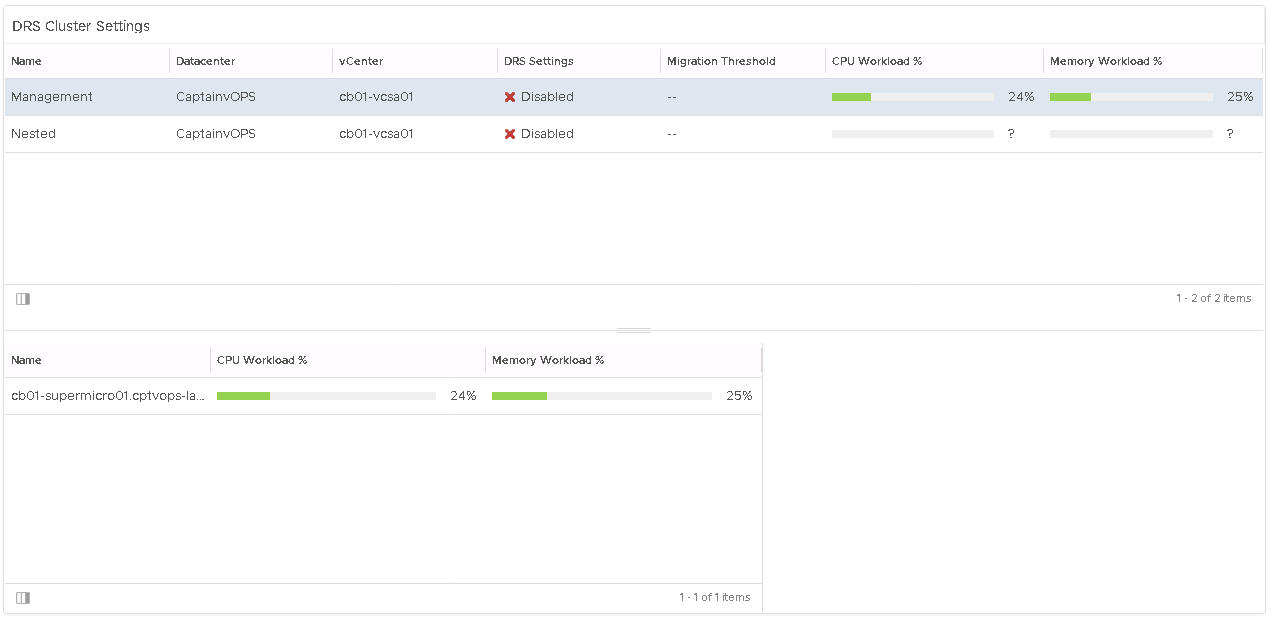Click the host's 24% CPU workload bar

tap(326, 396)
